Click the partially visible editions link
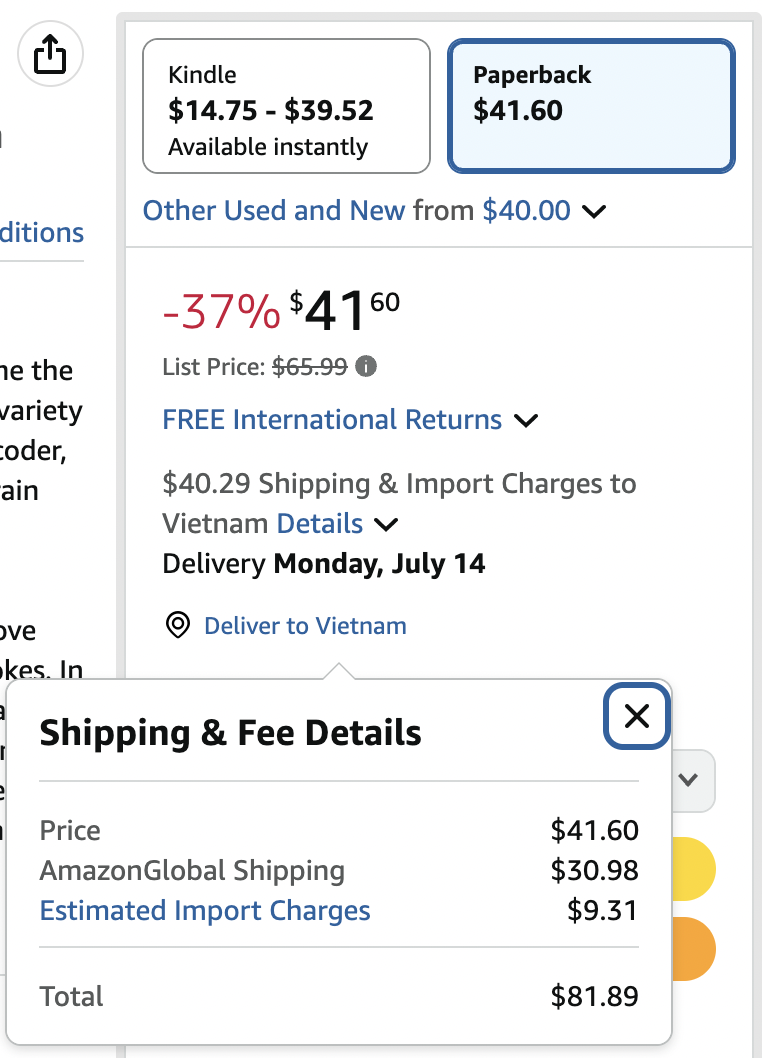762x1058 pixels. [x=42, y=233]
